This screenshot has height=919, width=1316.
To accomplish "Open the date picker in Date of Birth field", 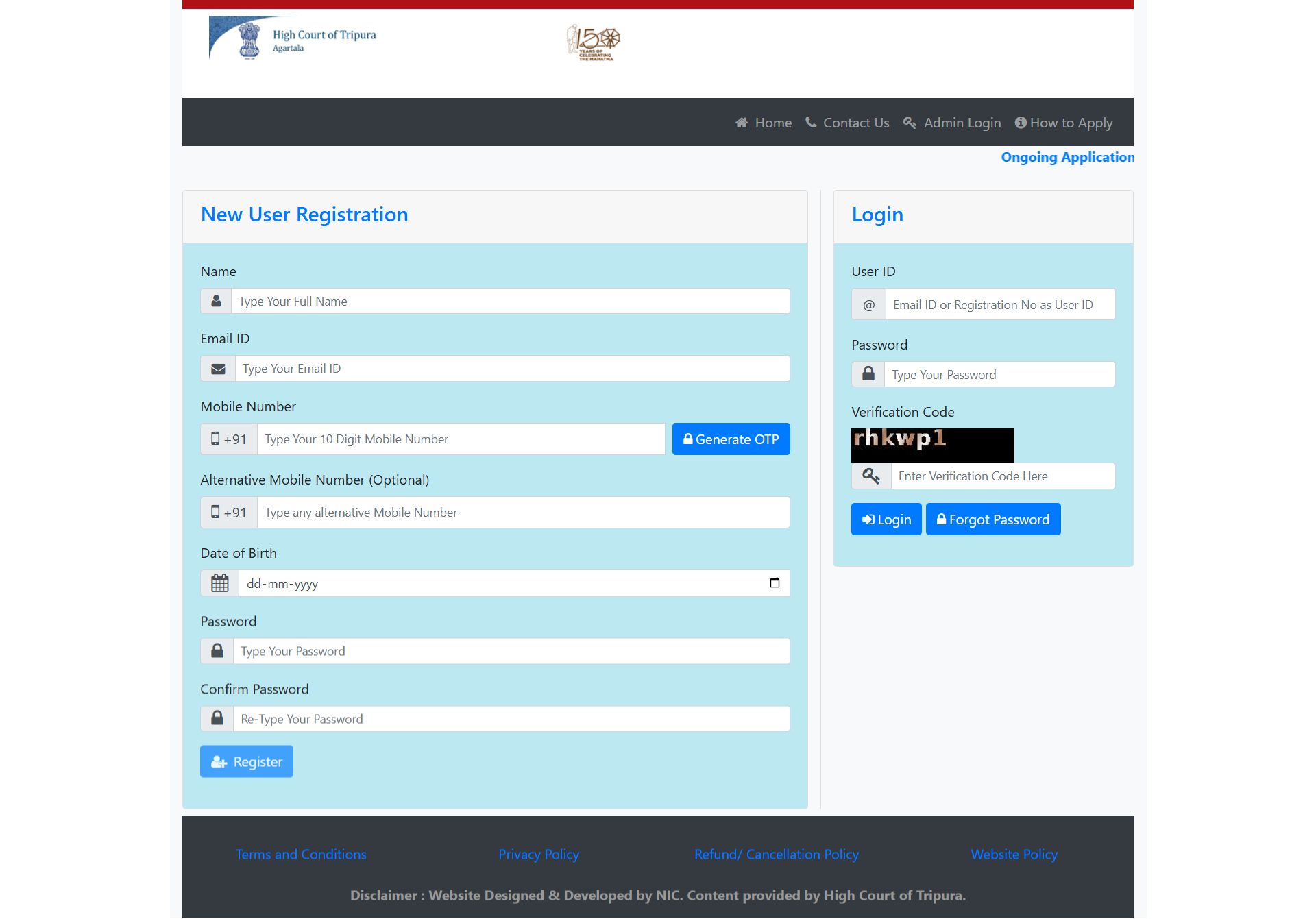I will coord(775,583).
